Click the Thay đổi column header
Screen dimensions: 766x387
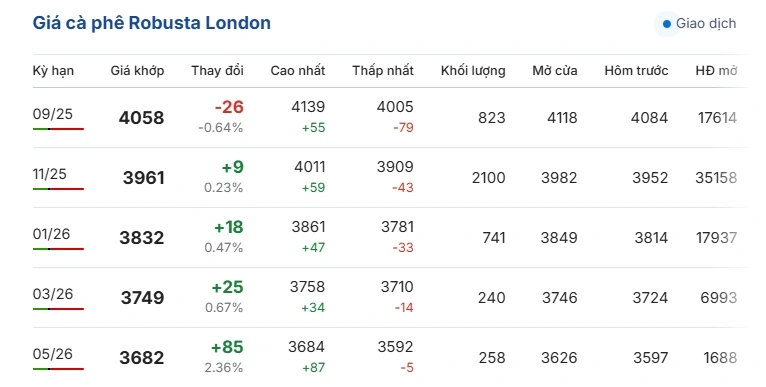[217, 71]
